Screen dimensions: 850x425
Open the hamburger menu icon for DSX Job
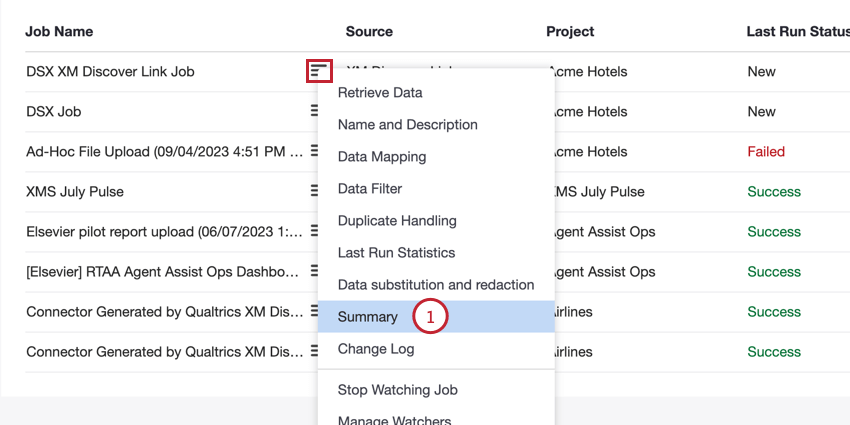click(314, 111)
